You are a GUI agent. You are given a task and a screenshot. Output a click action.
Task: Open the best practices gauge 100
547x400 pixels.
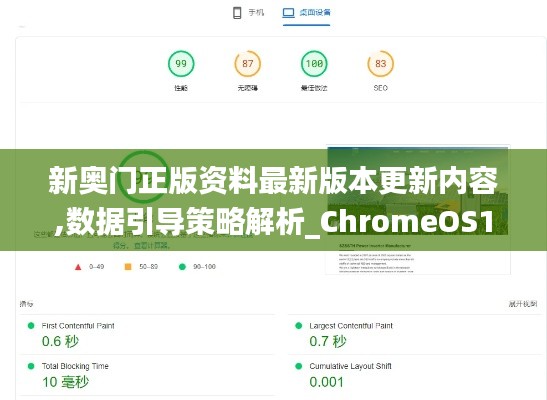point(314,63)
